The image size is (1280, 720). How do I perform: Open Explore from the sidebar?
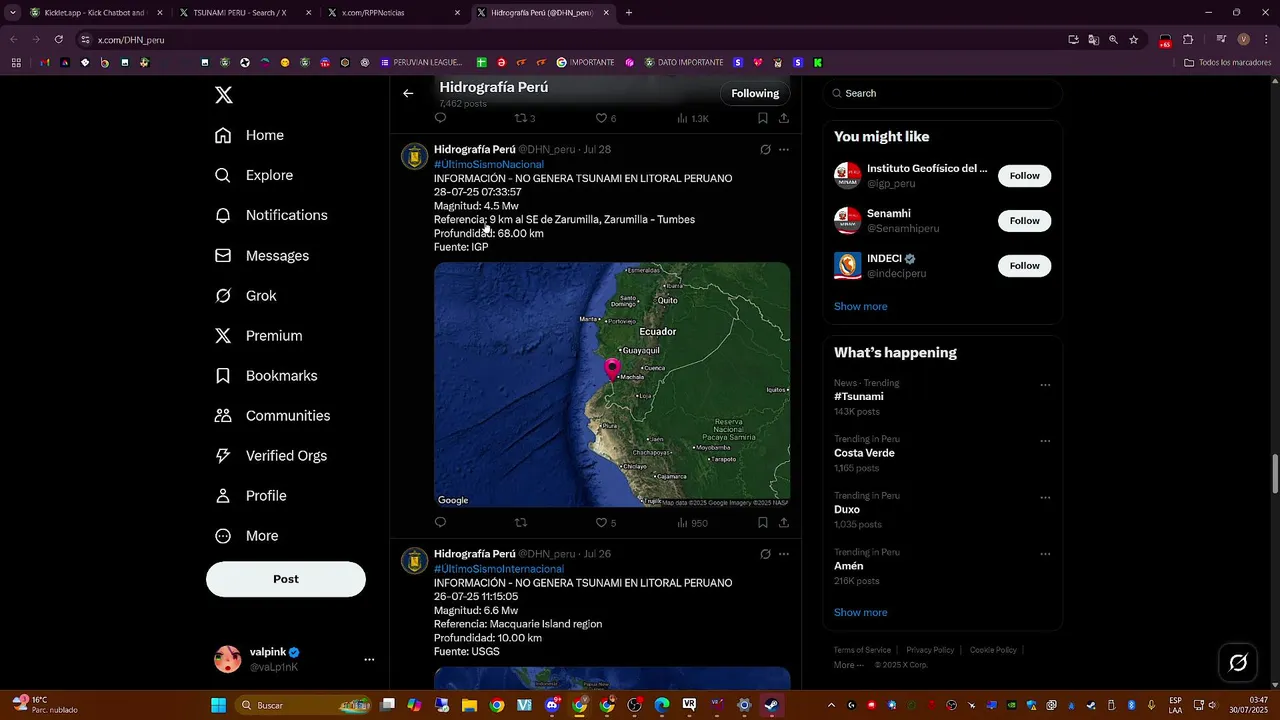point(255,175)
